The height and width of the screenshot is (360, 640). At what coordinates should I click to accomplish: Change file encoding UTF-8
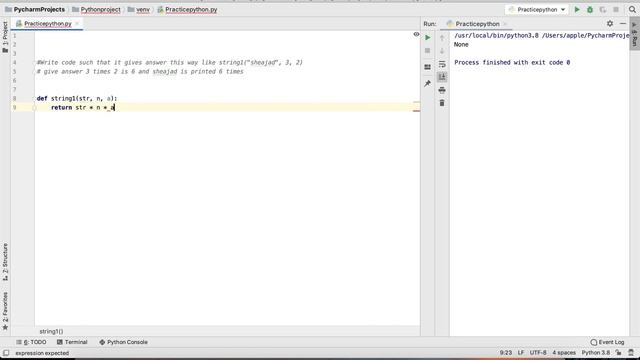point(538,353)
